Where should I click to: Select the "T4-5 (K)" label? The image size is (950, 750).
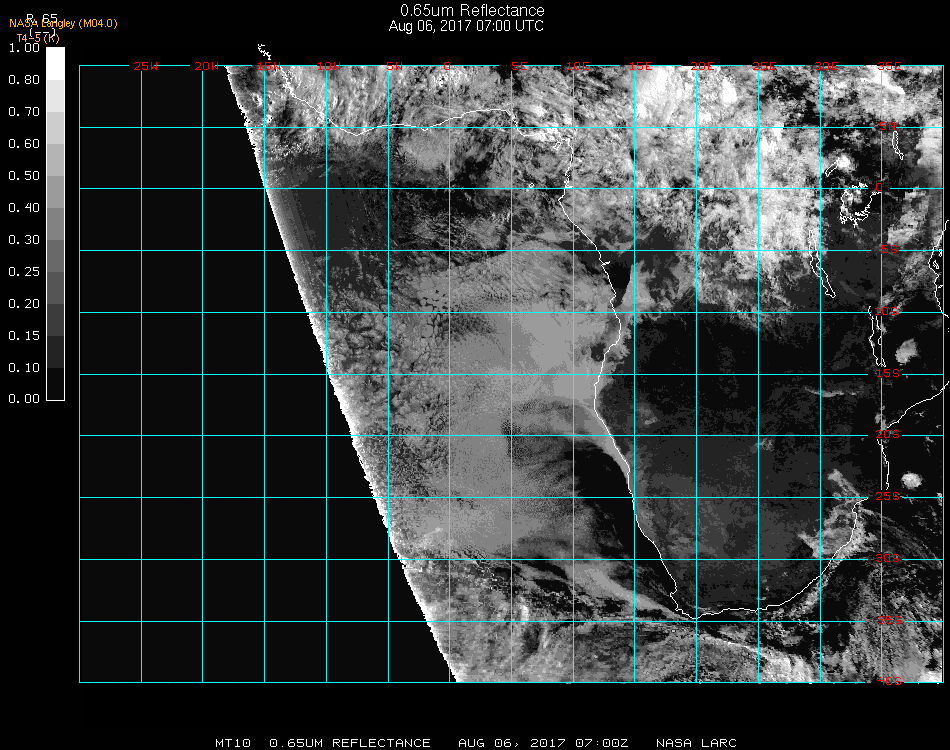[x=38, y=38]
